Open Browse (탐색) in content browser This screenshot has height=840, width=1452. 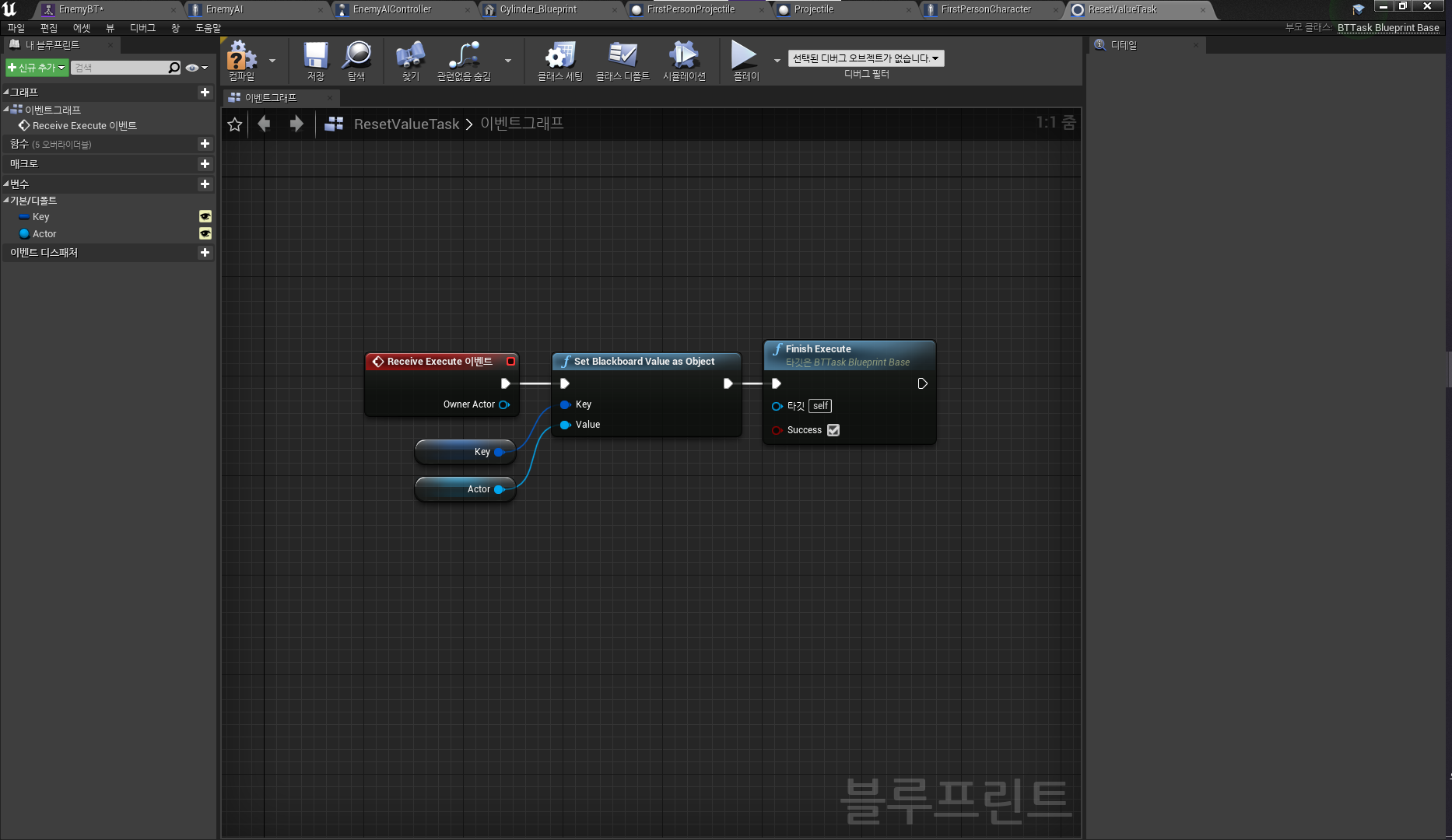point(356,60)
